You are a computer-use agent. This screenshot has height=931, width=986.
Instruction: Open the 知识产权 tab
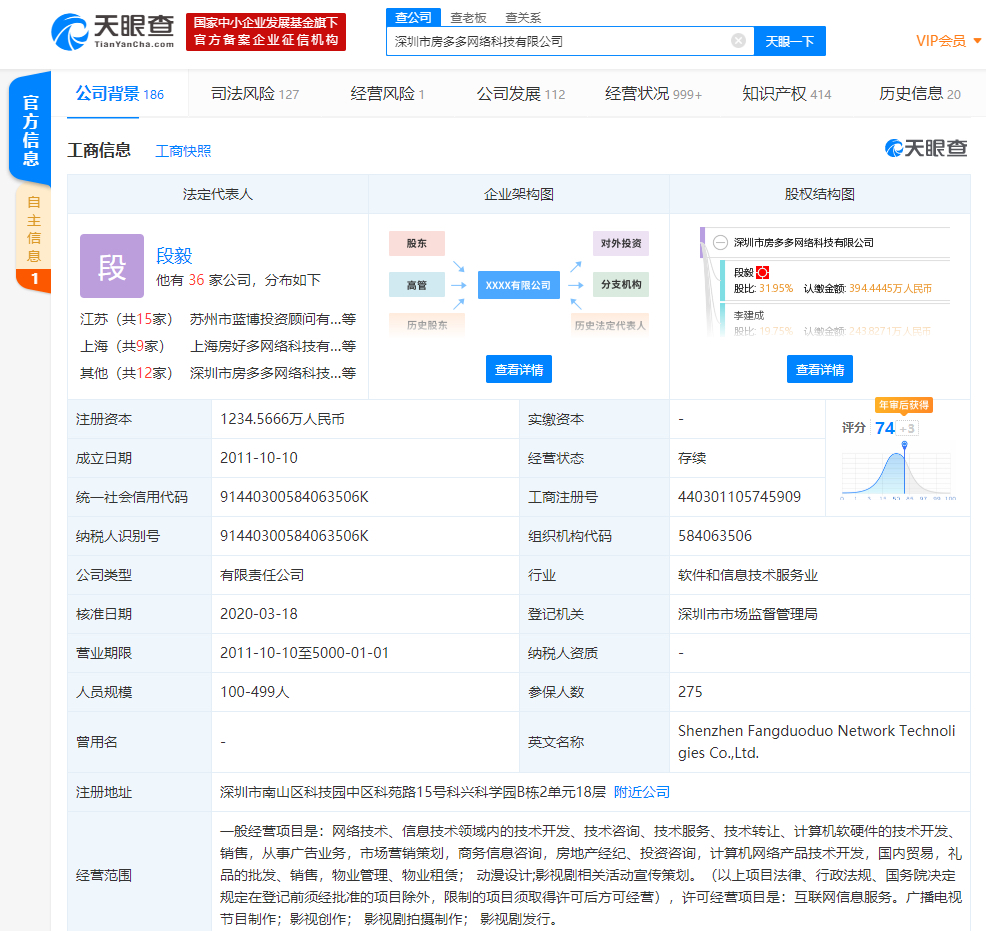pos(787,94)
